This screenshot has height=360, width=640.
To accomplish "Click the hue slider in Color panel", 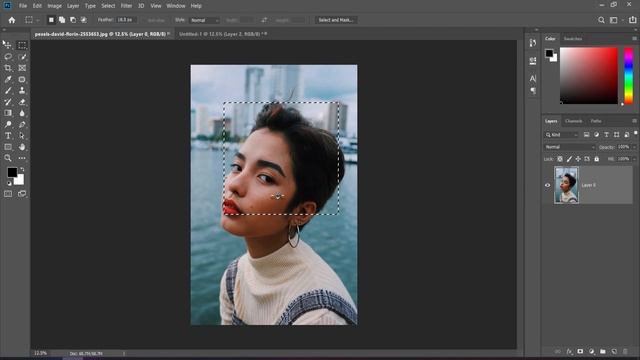I will coord(629,76).
